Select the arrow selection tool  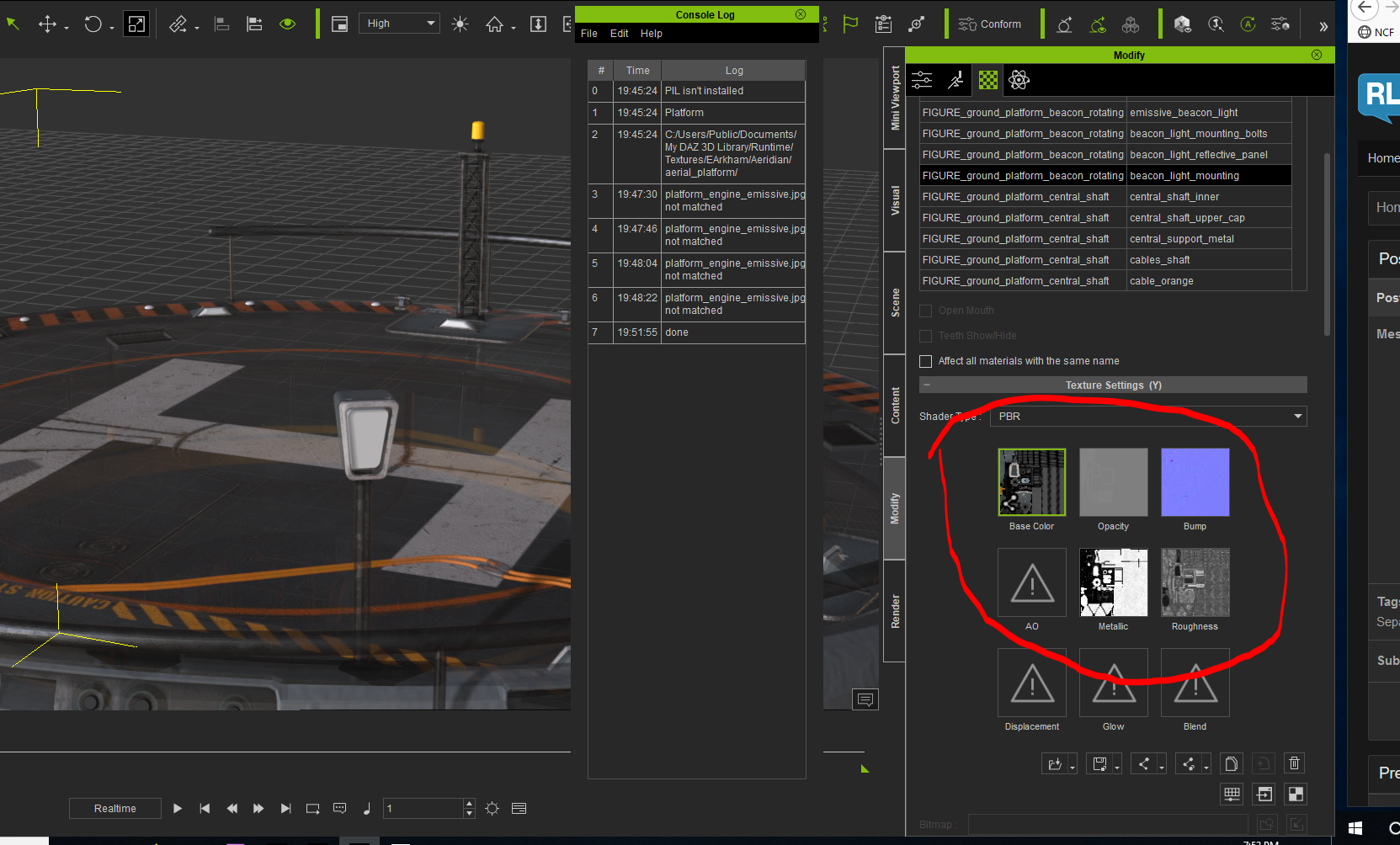(13, 24)
